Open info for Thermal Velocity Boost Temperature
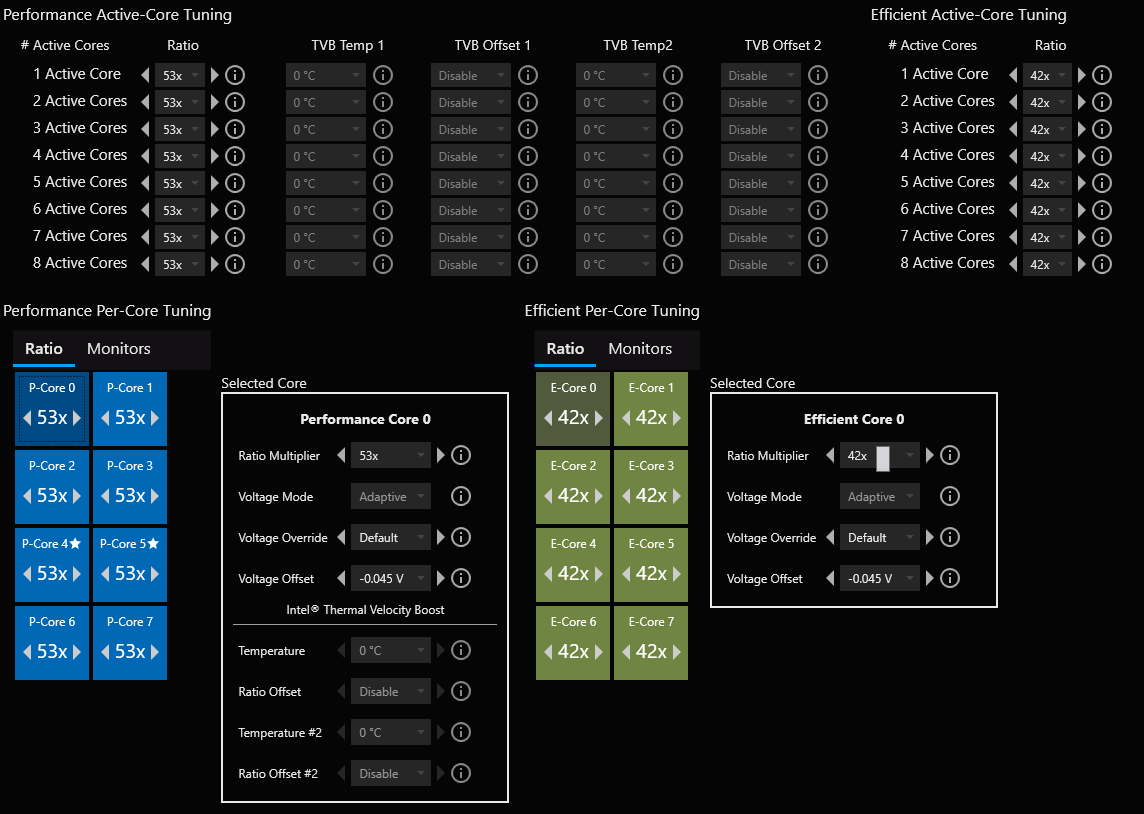The height and width of the screenshot is (814, 1144). [x=461, y=650]
